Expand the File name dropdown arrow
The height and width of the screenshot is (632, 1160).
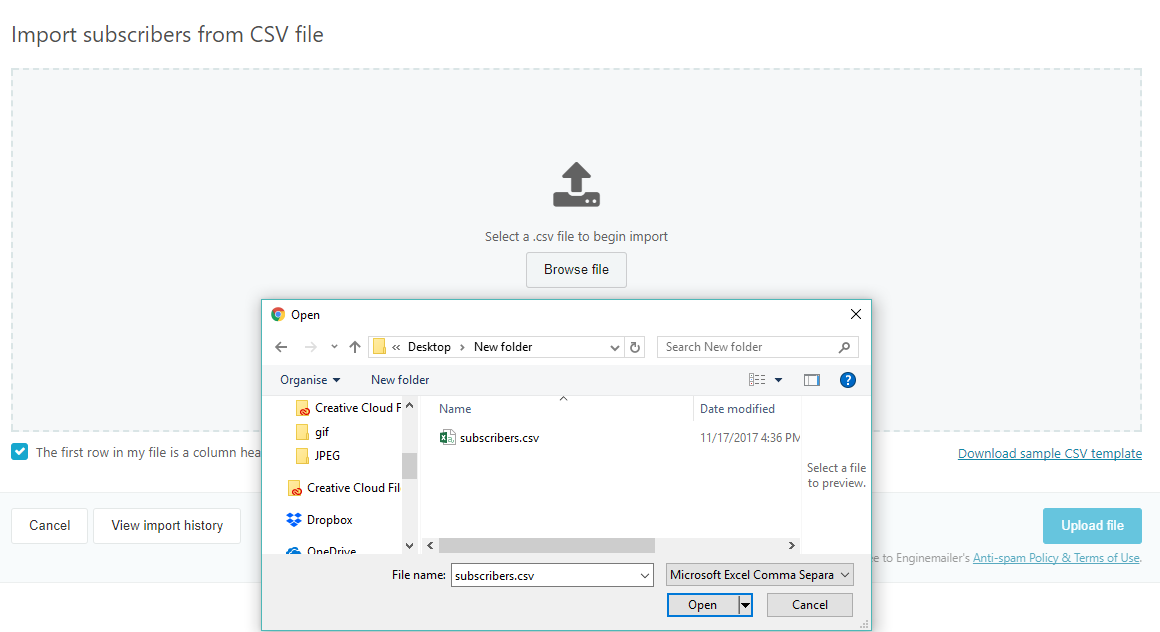(x=645, y=575)
